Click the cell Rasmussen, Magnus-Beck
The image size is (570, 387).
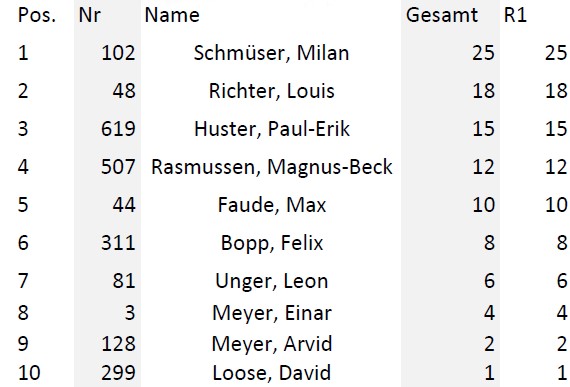click(x=272, y=167)
